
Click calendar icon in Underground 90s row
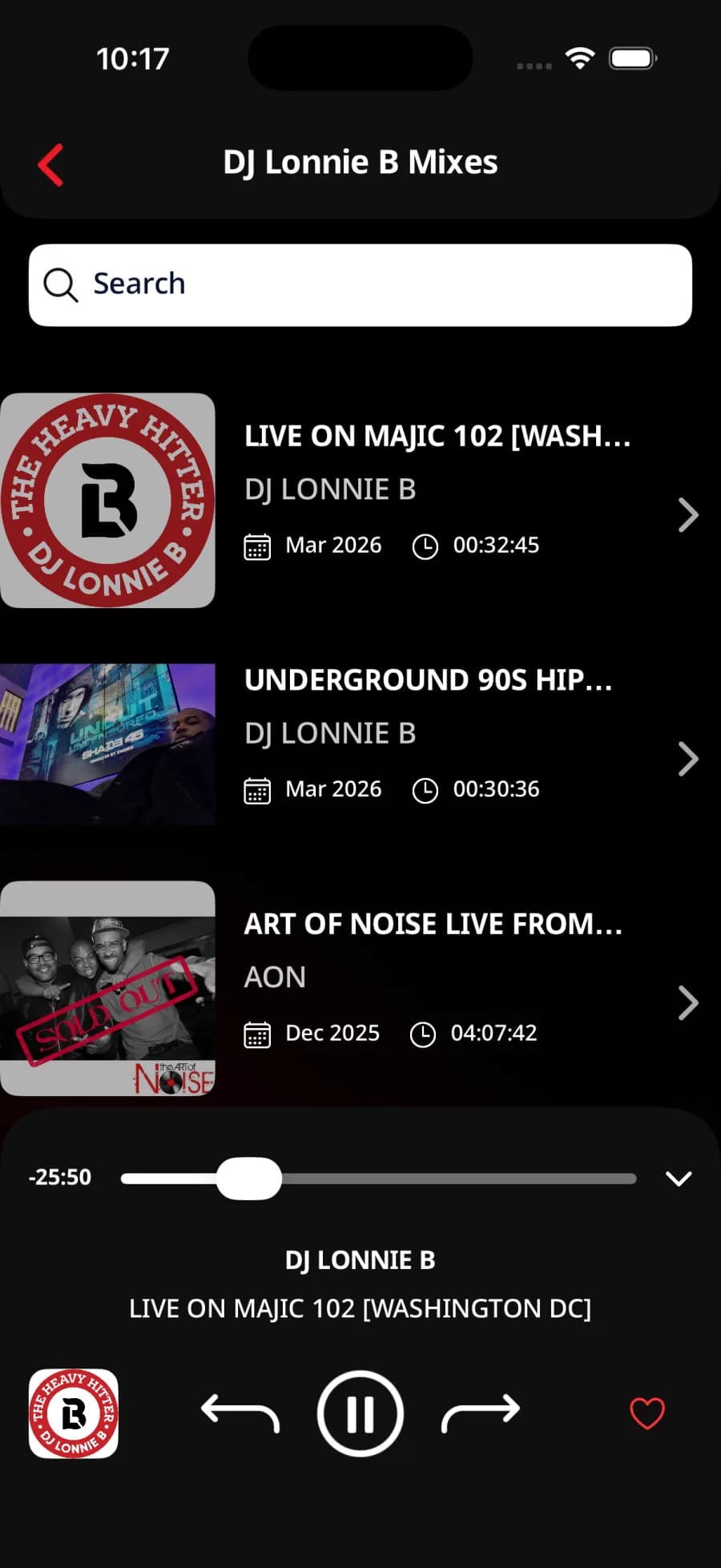(257, 791)
